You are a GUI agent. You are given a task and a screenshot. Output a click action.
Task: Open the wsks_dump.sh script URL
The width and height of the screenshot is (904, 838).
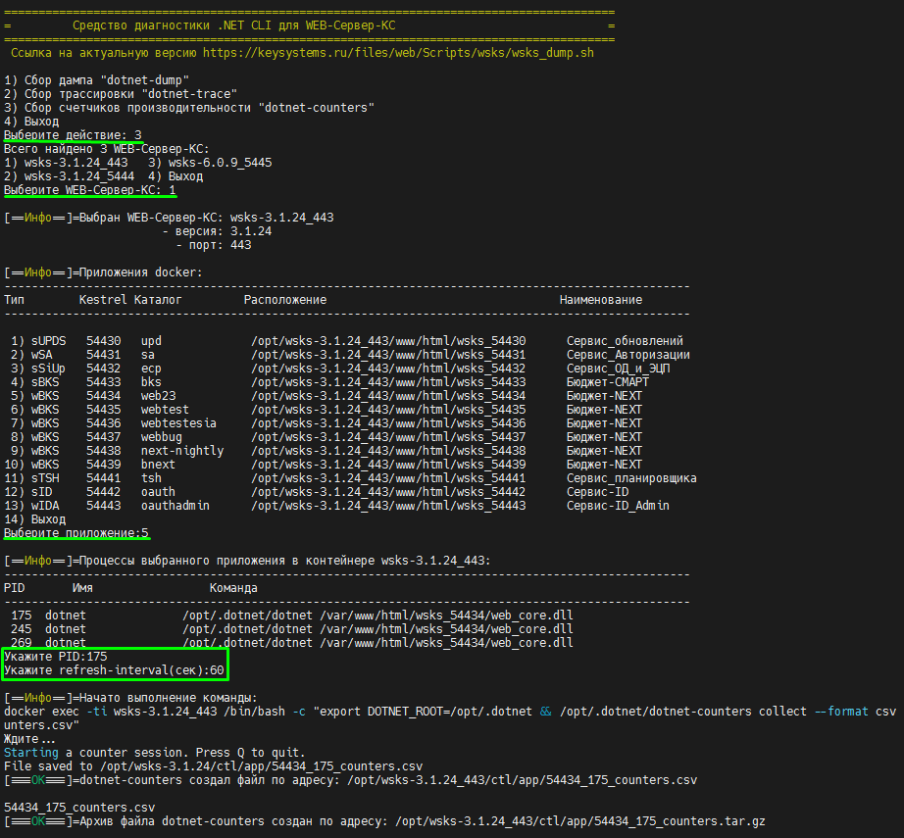(x=398, y=53)
